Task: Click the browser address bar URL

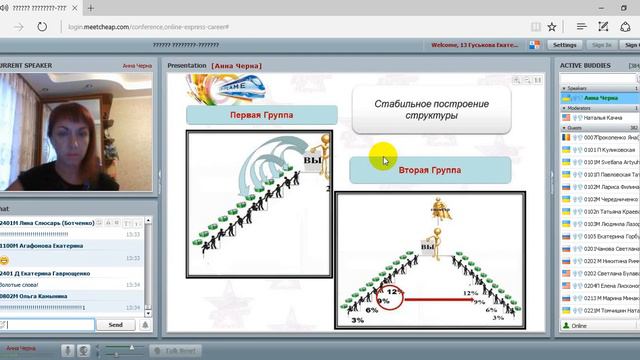Action: (x=149, y=27)
